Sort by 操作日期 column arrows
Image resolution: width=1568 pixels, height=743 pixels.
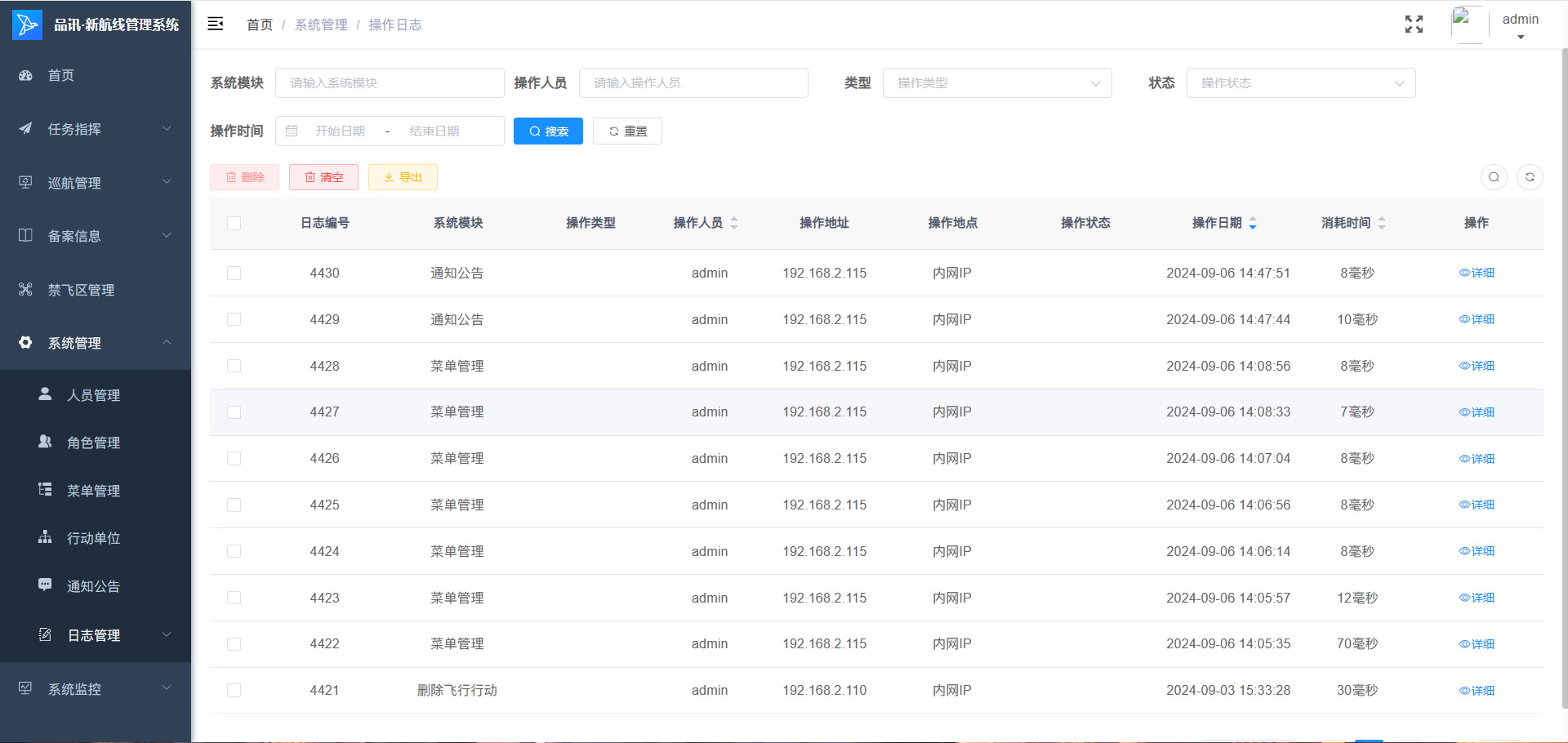point(1253,223)
